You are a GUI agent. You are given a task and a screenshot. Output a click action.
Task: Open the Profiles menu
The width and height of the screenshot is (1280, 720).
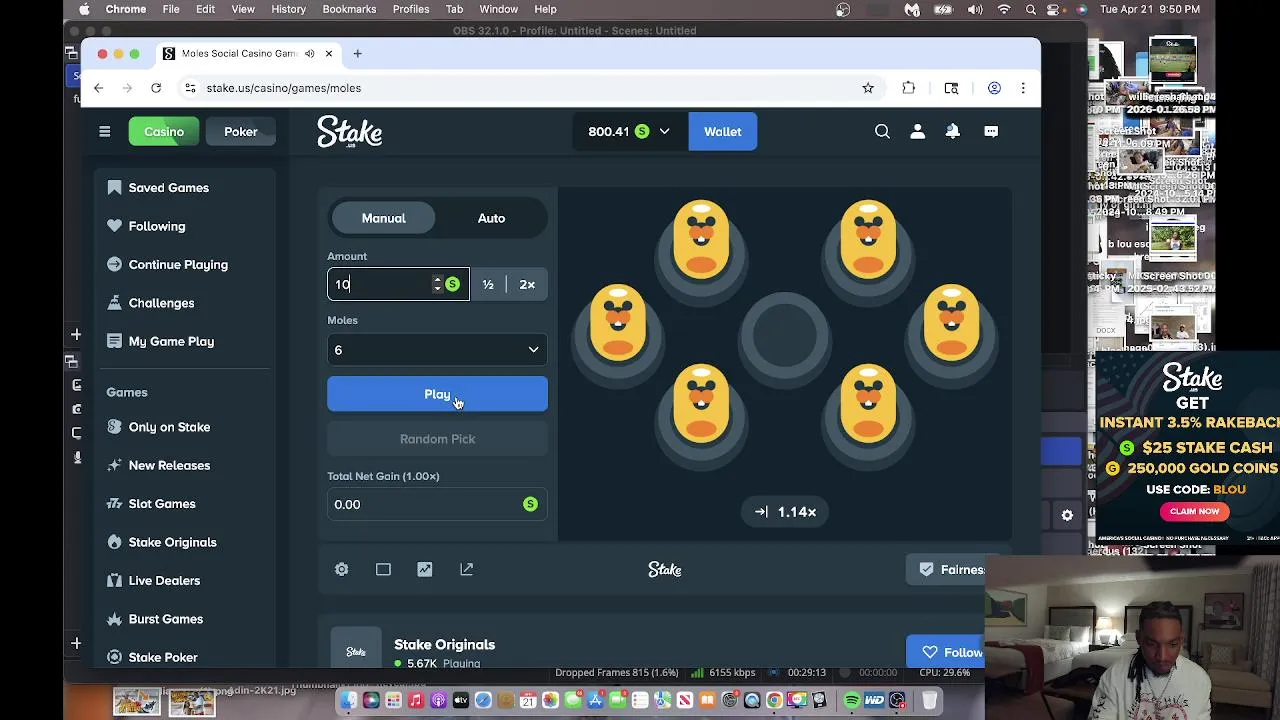click(411, 9)
